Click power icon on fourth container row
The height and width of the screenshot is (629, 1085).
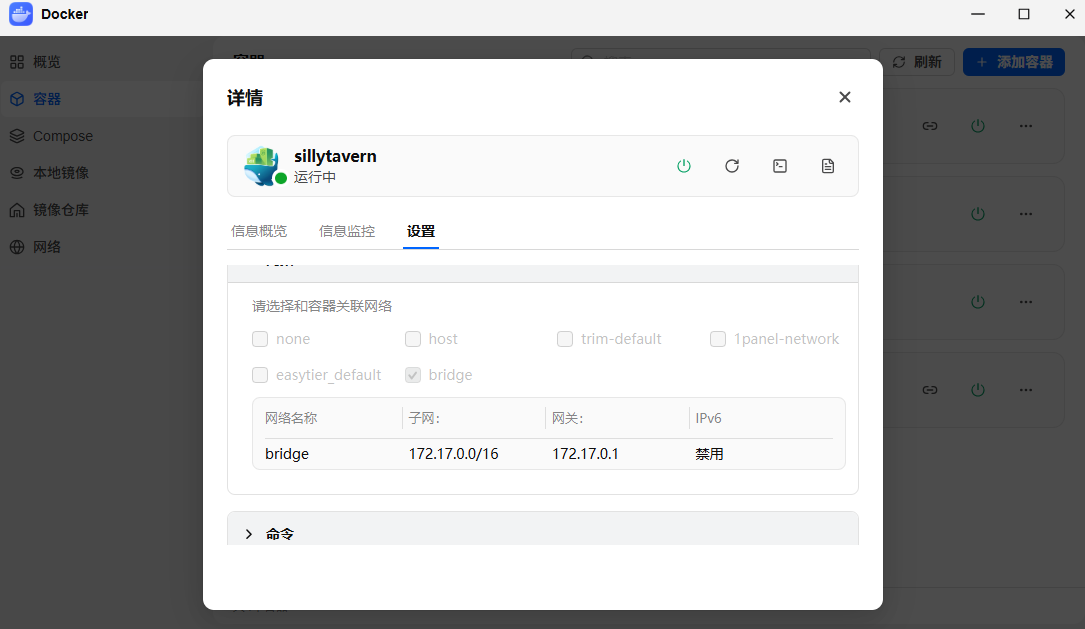(978, 390)
